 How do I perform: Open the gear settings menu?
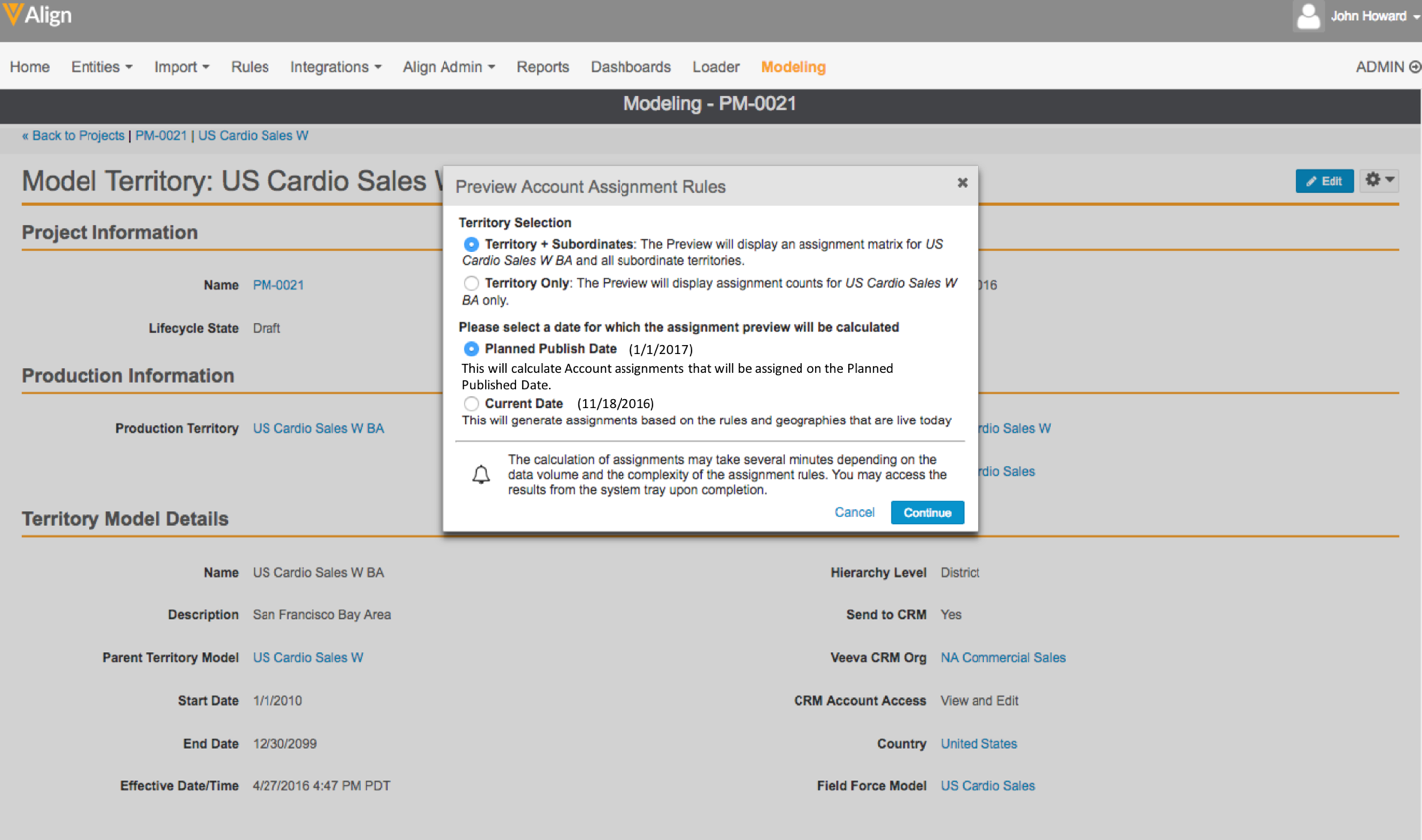(1379, 180)
